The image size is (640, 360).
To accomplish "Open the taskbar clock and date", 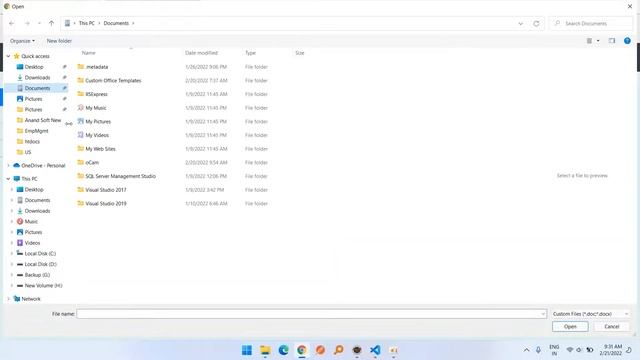I will (611, 350).
